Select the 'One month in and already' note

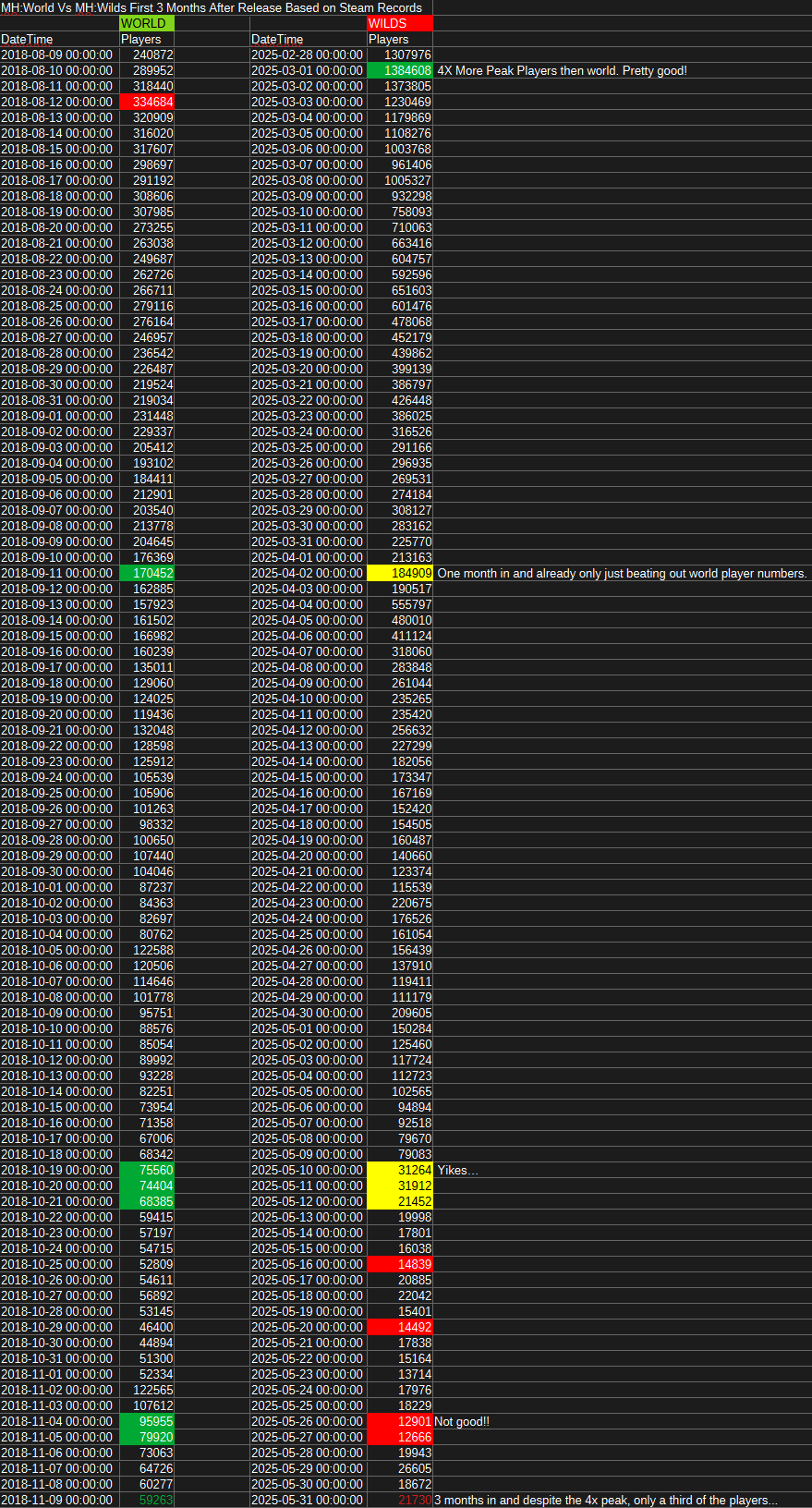[x=622, y=573]
